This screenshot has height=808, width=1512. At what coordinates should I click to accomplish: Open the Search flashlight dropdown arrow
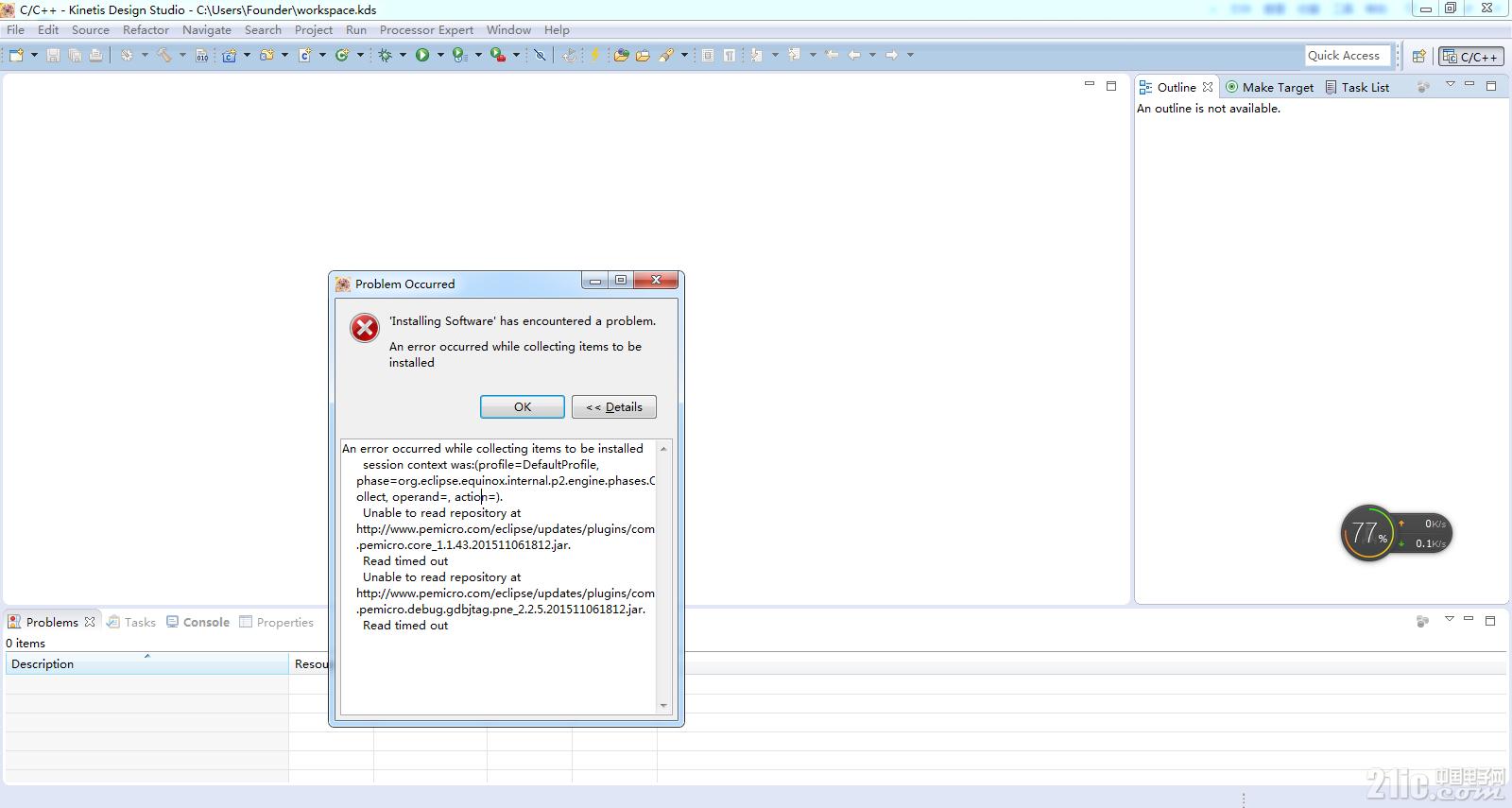(684, 55)
